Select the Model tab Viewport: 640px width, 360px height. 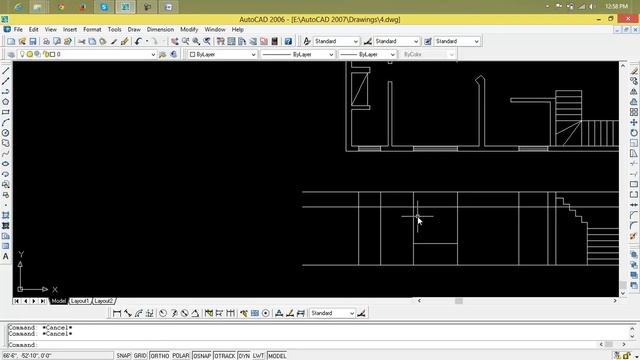coord(58,301)
